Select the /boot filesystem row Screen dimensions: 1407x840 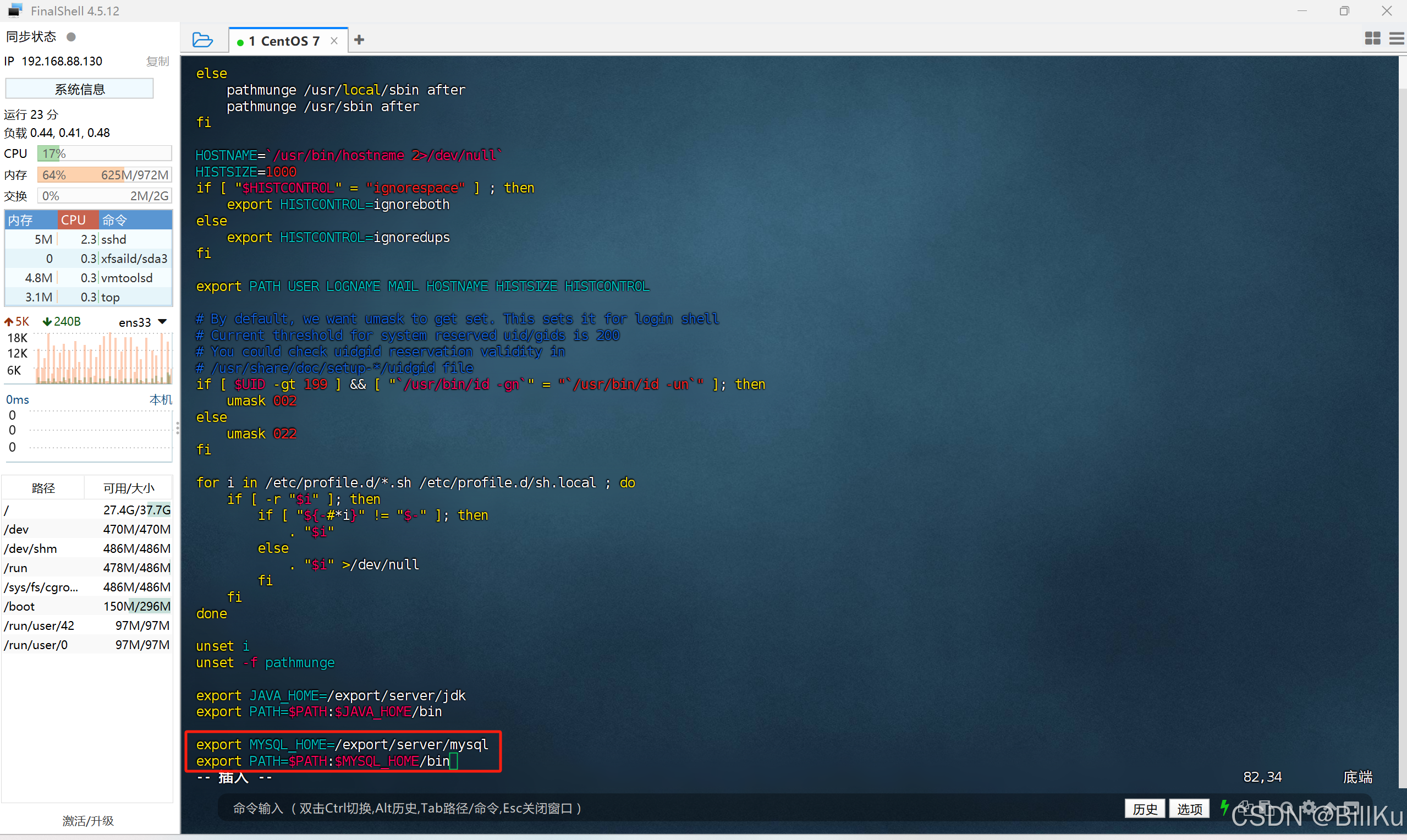tap(87, 606)
